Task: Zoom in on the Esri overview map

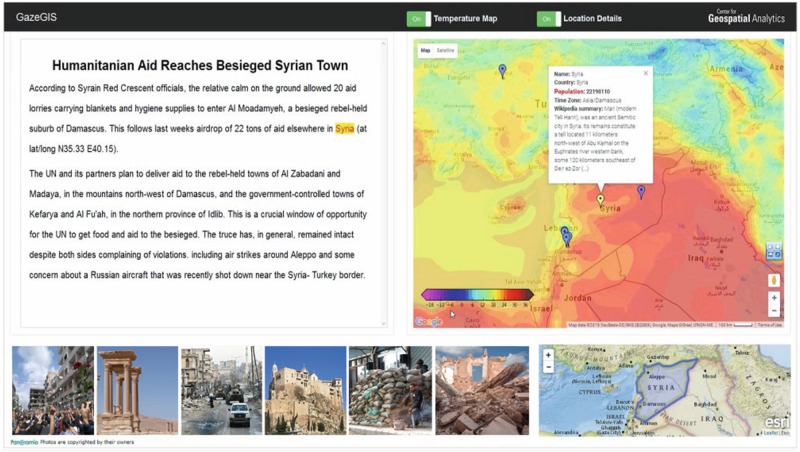Action: click(548, 355)
